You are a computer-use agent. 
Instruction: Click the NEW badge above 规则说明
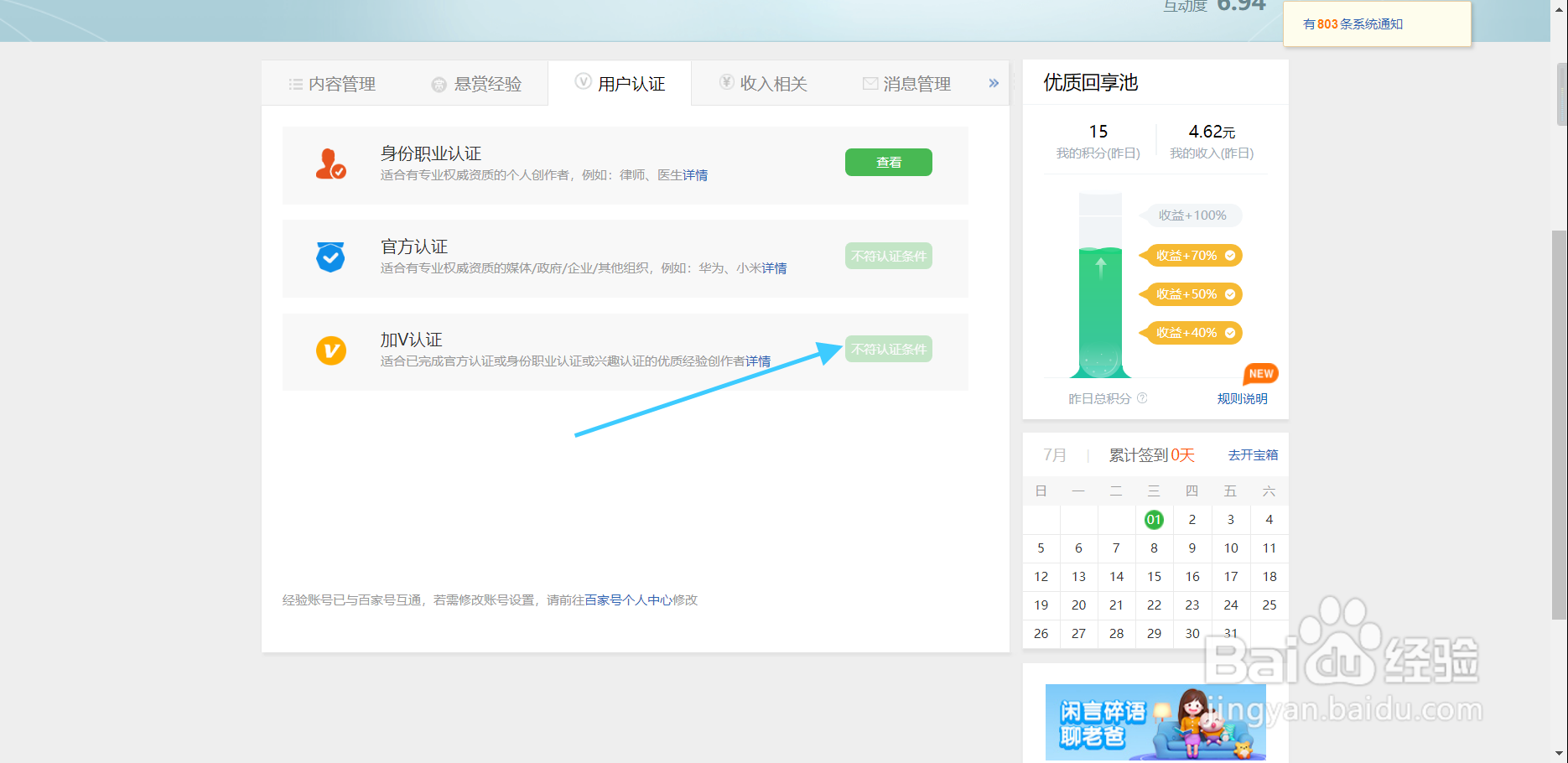click(x=1260, y=374)
